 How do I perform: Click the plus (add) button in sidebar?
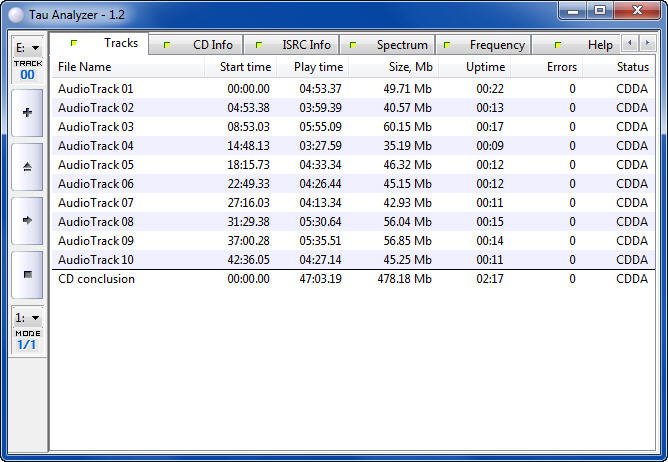tap(27, 113)
